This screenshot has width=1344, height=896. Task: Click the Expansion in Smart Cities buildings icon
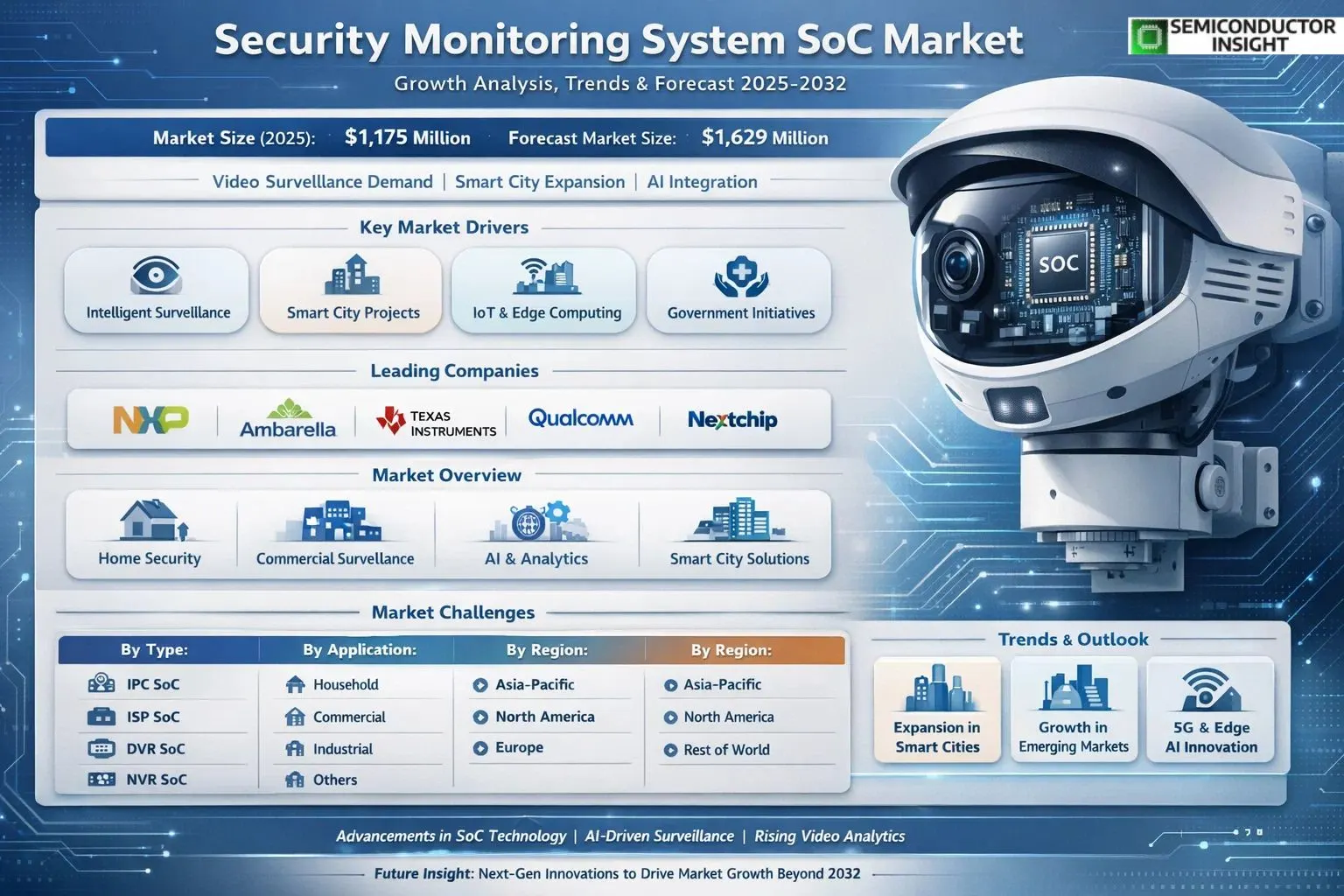(x=937, y=689)
